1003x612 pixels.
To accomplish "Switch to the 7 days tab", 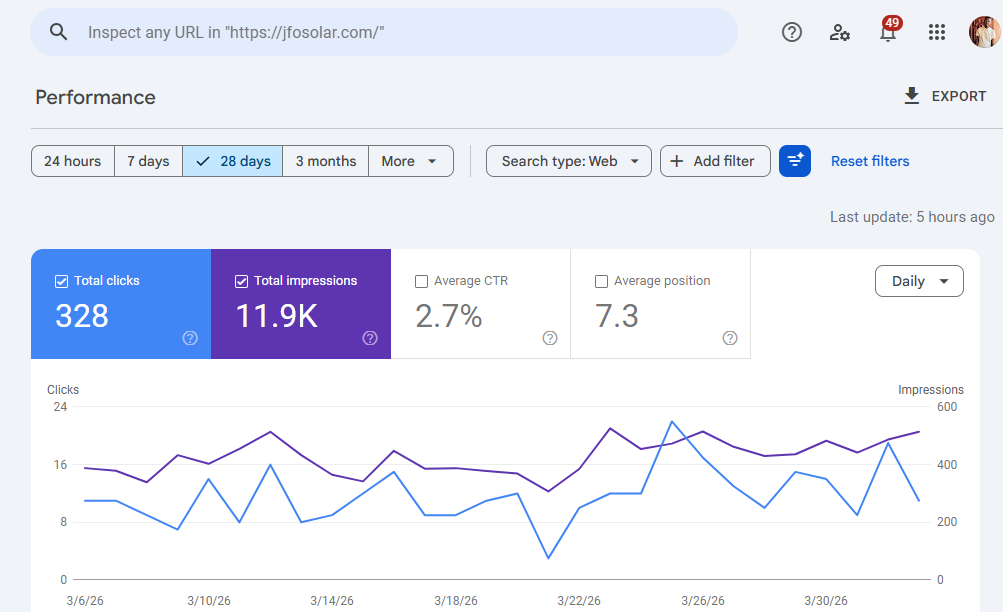I will click(148, 161).
